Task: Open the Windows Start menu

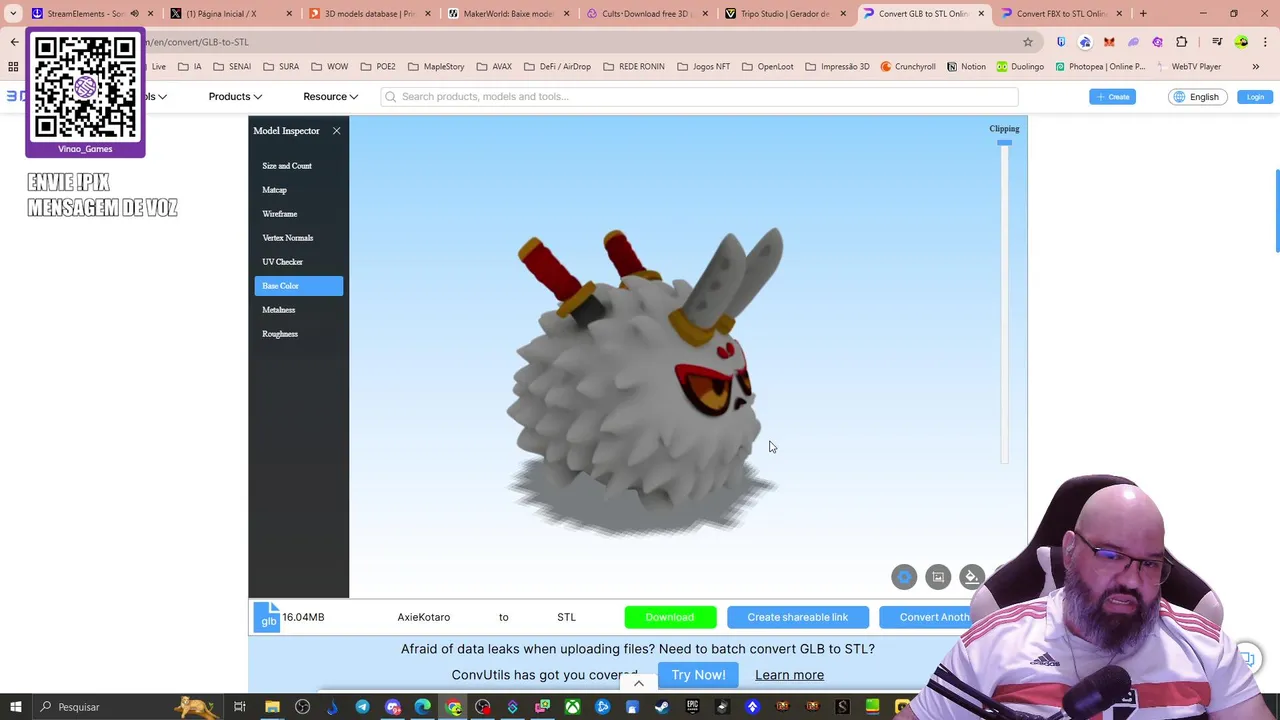Action: coord(16,707)
